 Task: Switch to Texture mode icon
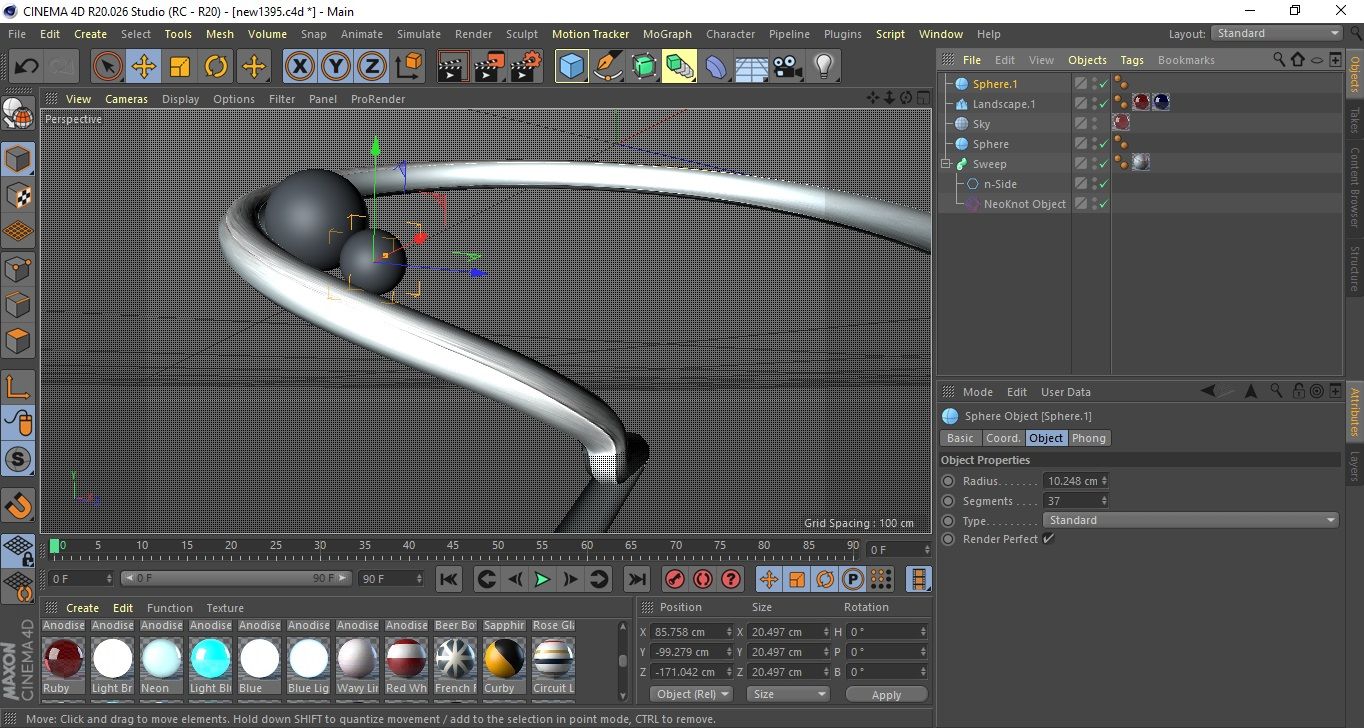pos(18,195)
